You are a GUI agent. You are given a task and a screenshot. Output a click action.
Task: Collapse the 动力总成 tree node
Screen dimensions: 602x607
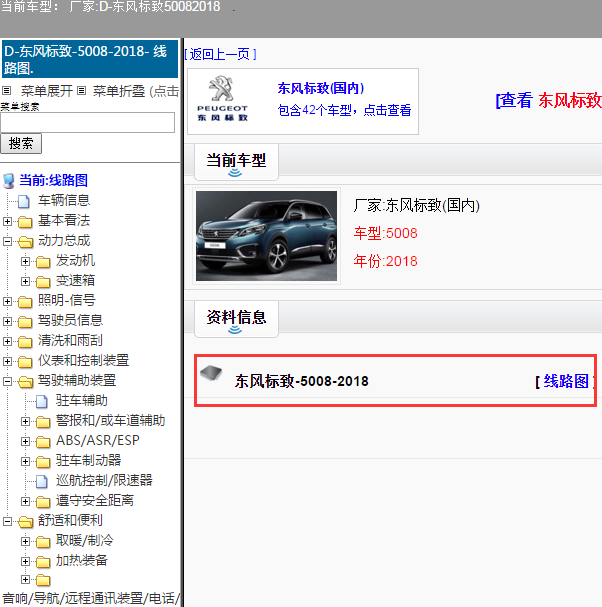click(x=7, y=241)
